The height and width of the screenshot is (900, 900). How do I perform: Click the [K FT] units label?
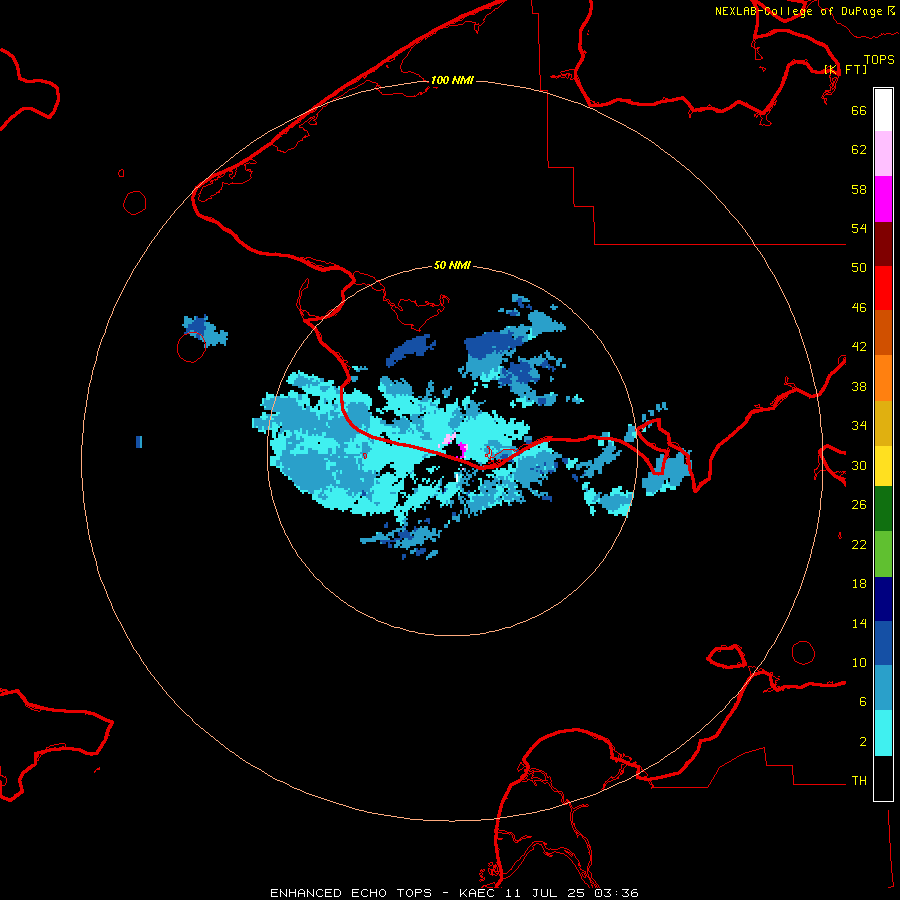[x=845, y=69]
